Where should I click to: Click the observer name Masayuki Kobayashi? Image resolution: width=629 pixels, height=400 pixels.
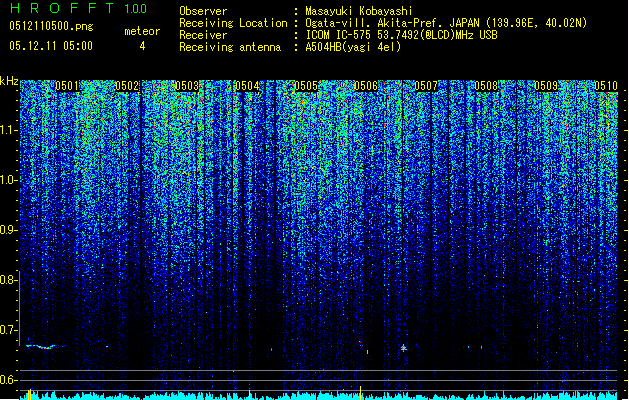359,11
